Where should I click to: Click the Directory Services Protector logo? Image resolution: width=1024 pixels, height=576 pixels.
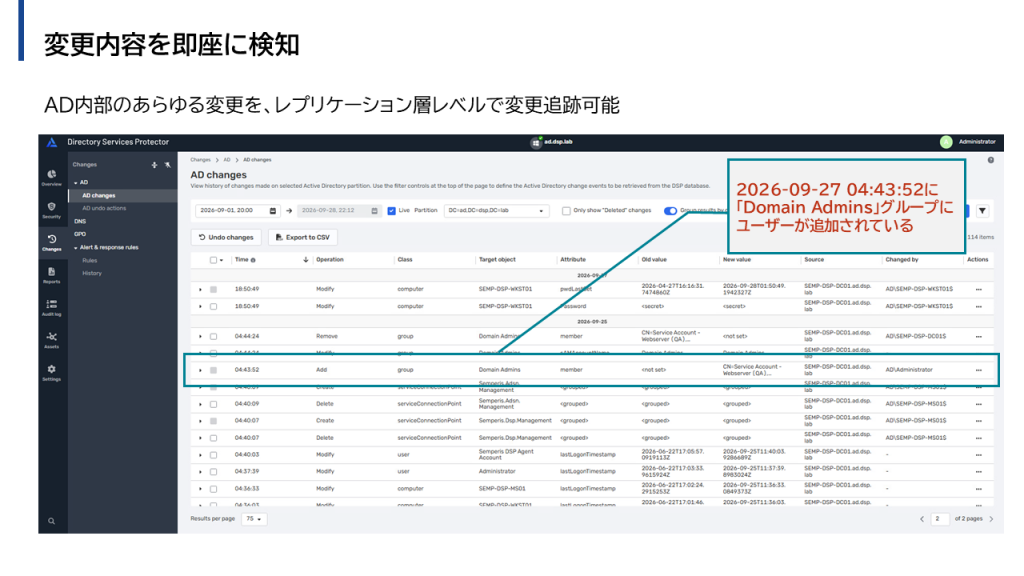[x=52, y=142]
